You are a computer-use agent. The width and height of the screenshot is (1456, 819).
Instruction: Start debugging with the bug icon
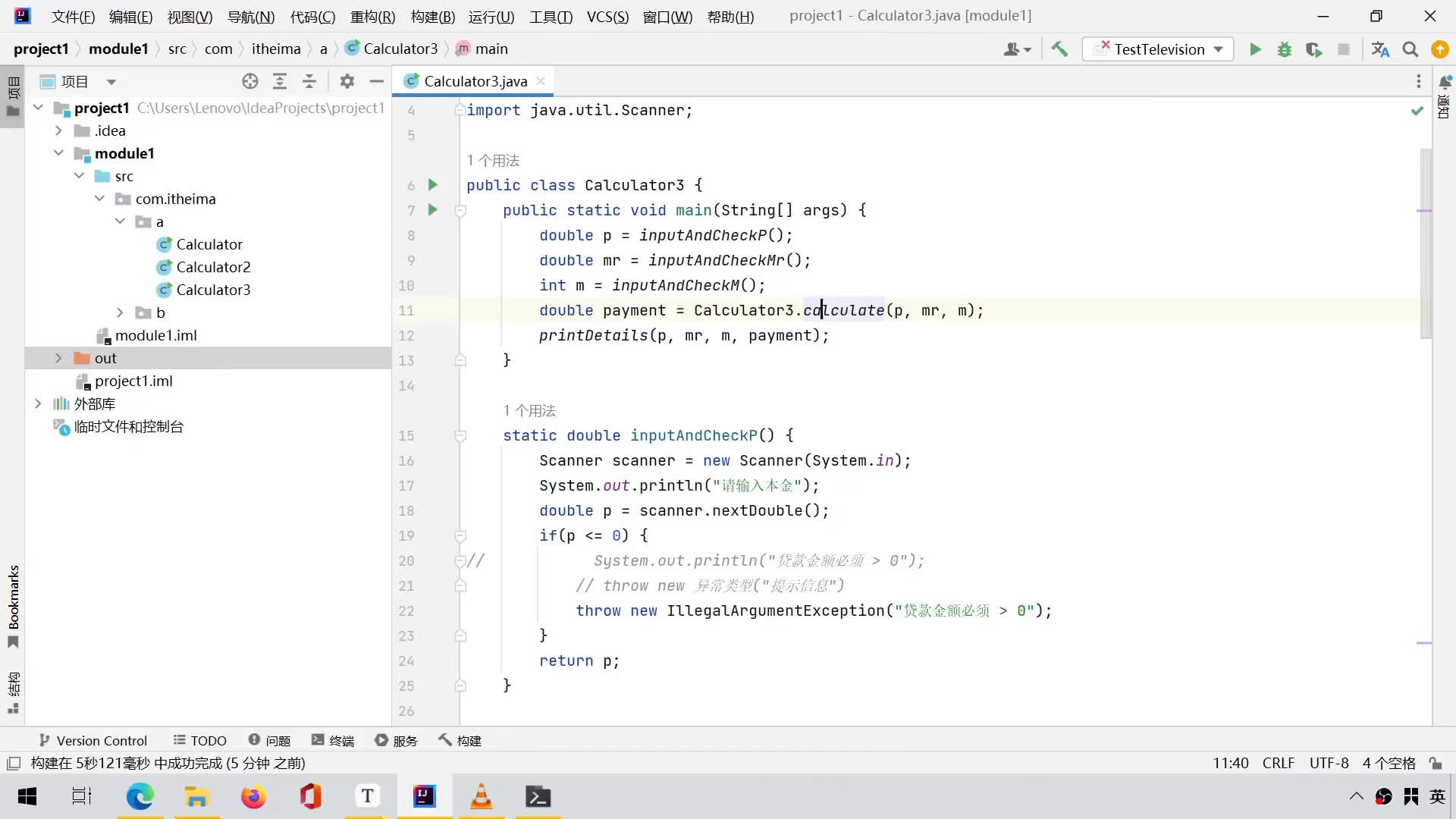pos(1285,49)
